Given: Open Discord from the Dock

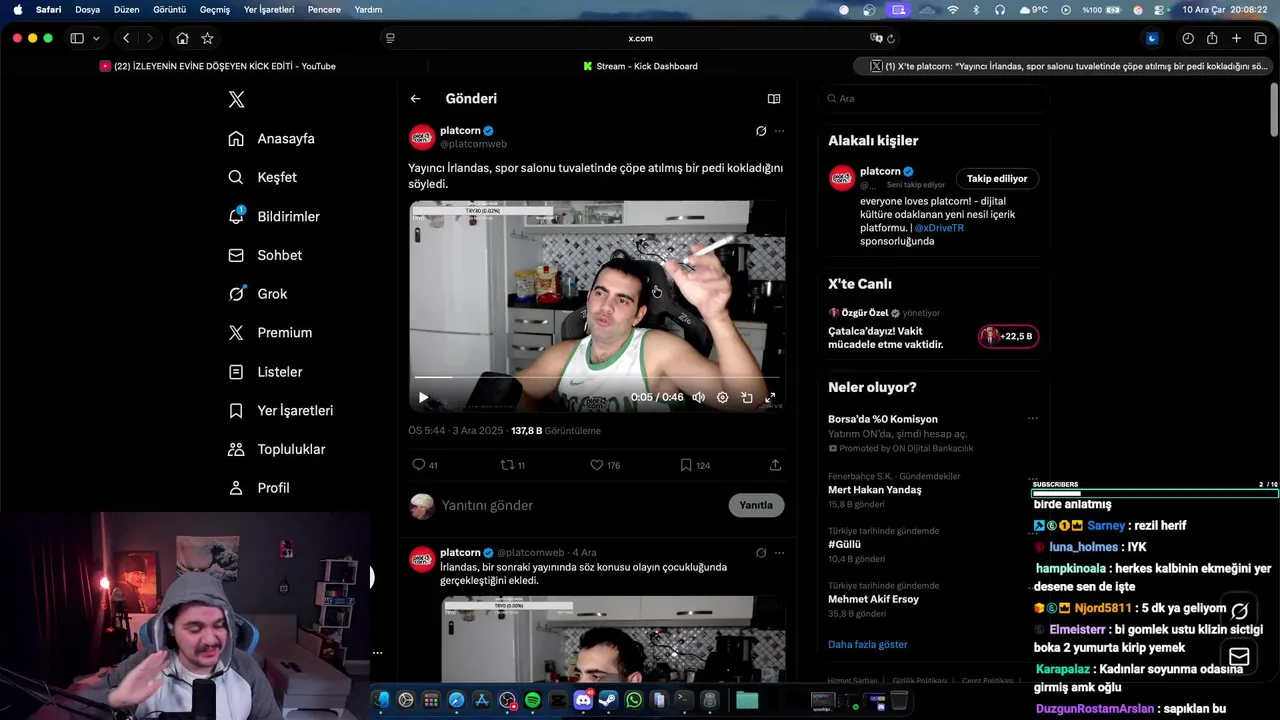Looking at the screenshot, I should click(583, 700).
